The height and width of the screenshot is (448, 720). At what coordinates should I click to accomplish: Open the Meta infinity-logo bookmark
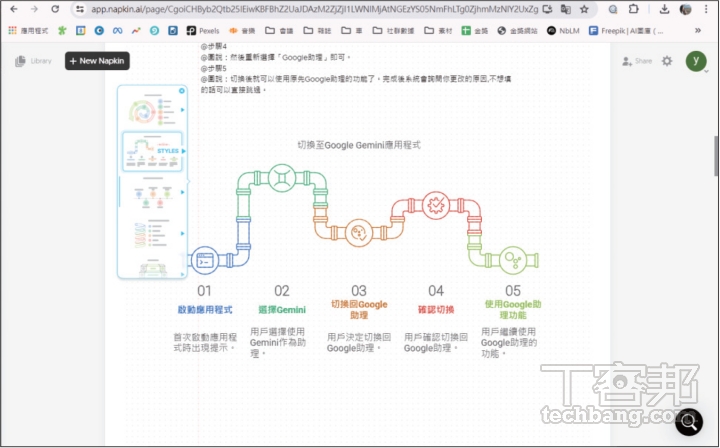(x=118, y=31)
